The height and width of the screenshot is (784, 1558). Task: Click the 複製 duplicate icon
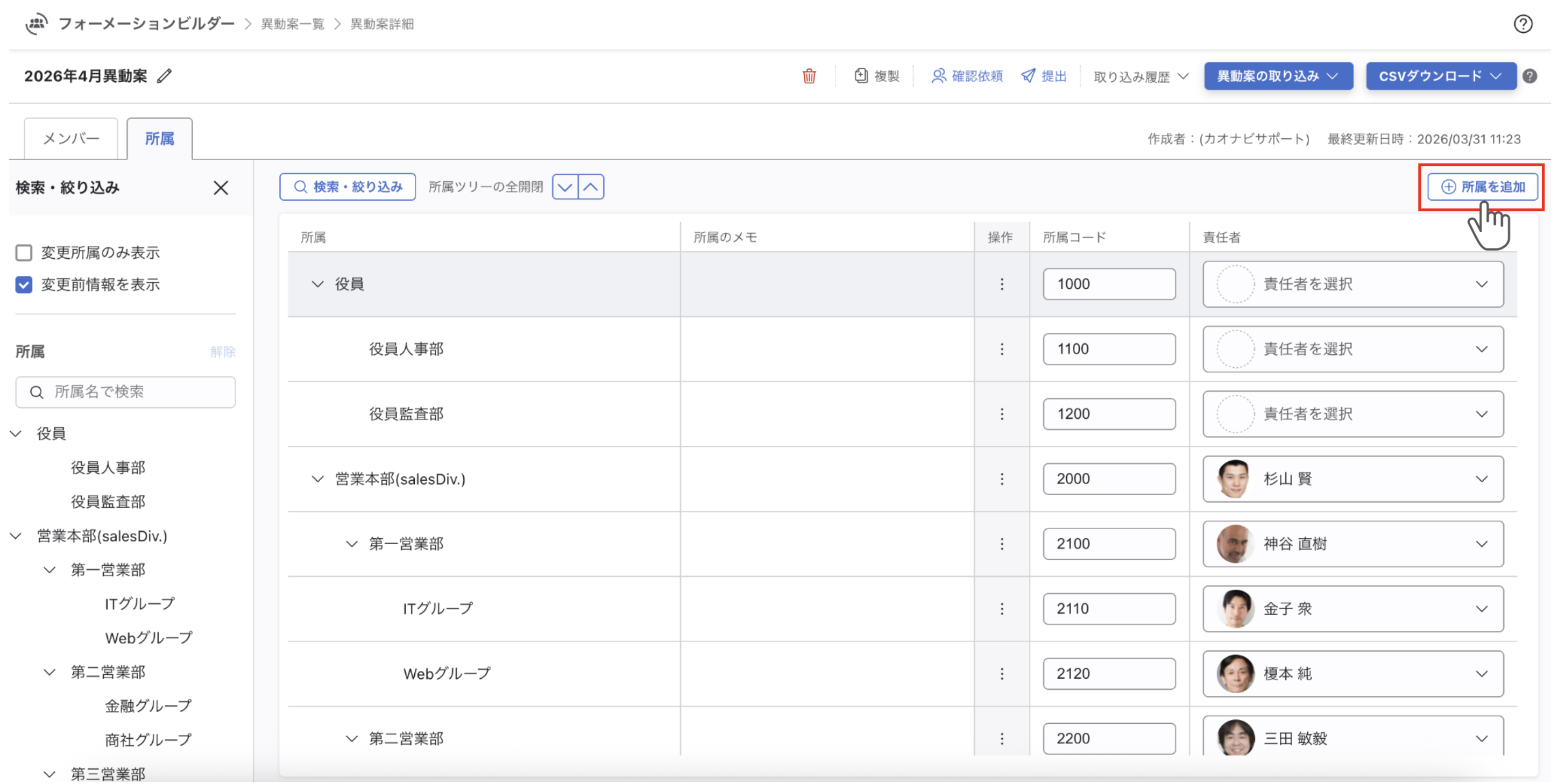(x=861, y=76)
